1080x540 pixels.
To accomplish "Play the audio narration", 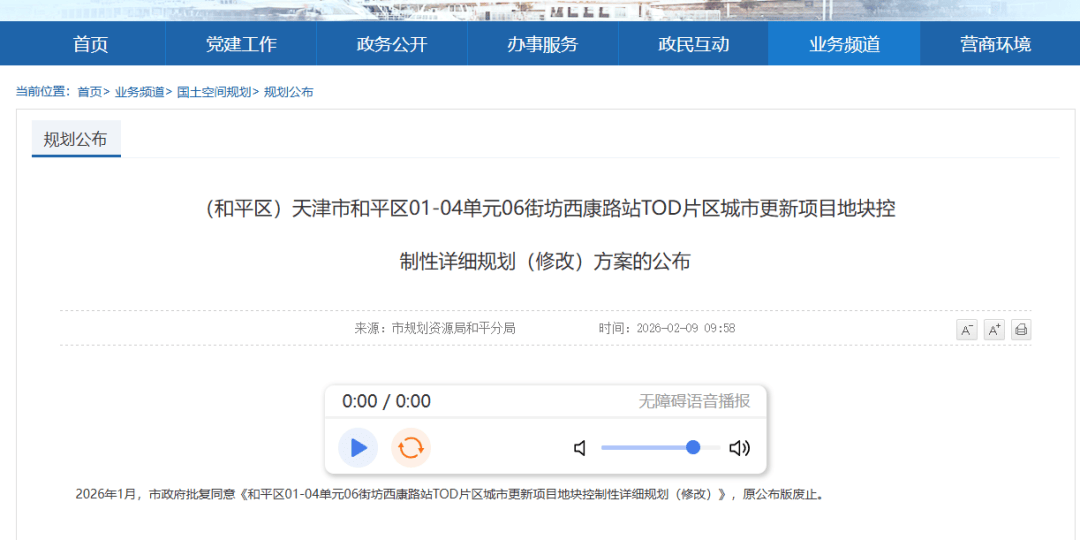I will tap(358, 447).
